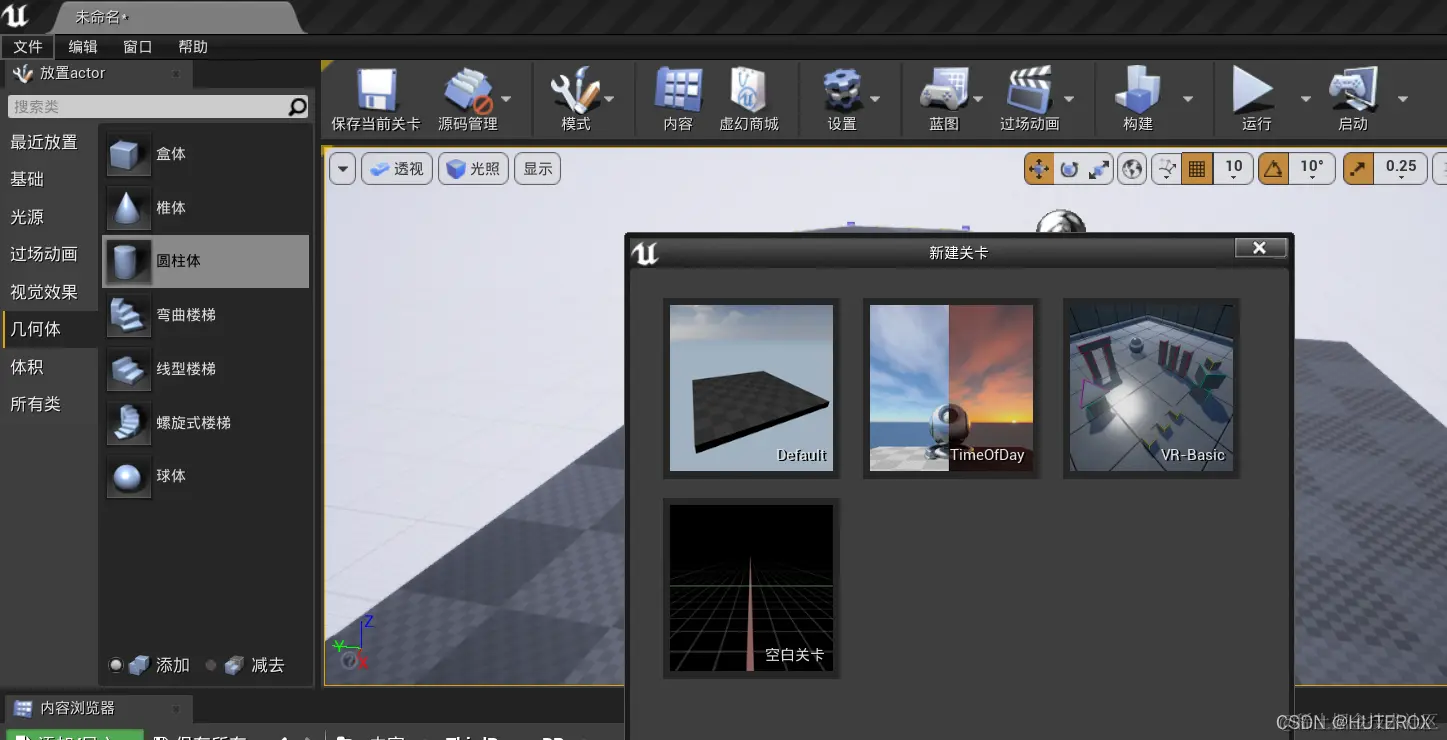The height and width of the screenshot is (740, 1447).
Task: Expand Source Control dropdown arrow
Action: [x=507, y=98]
